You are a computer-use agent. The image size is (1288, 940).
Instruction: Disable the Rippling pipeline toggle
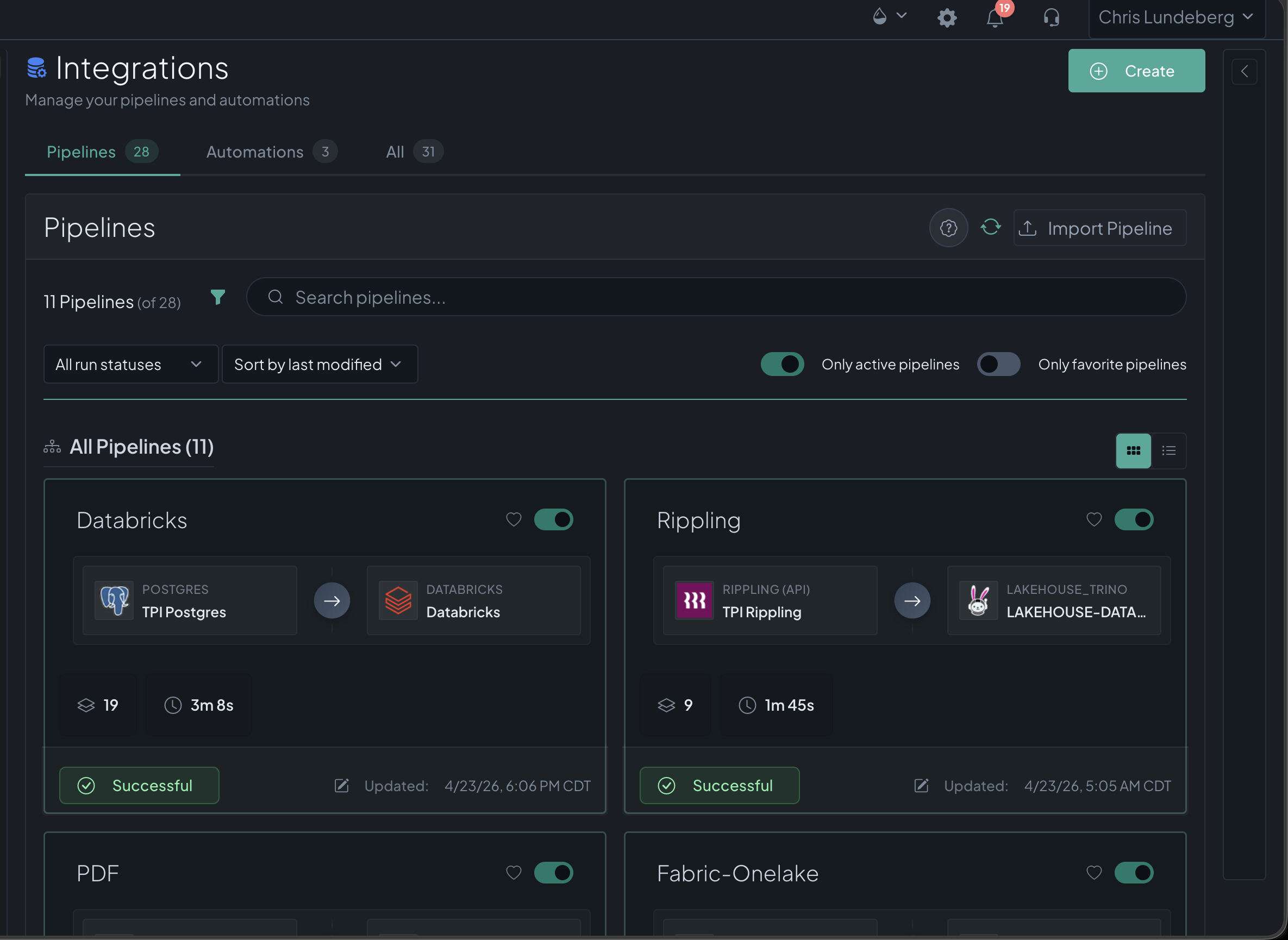click(x=1134, y=519)
